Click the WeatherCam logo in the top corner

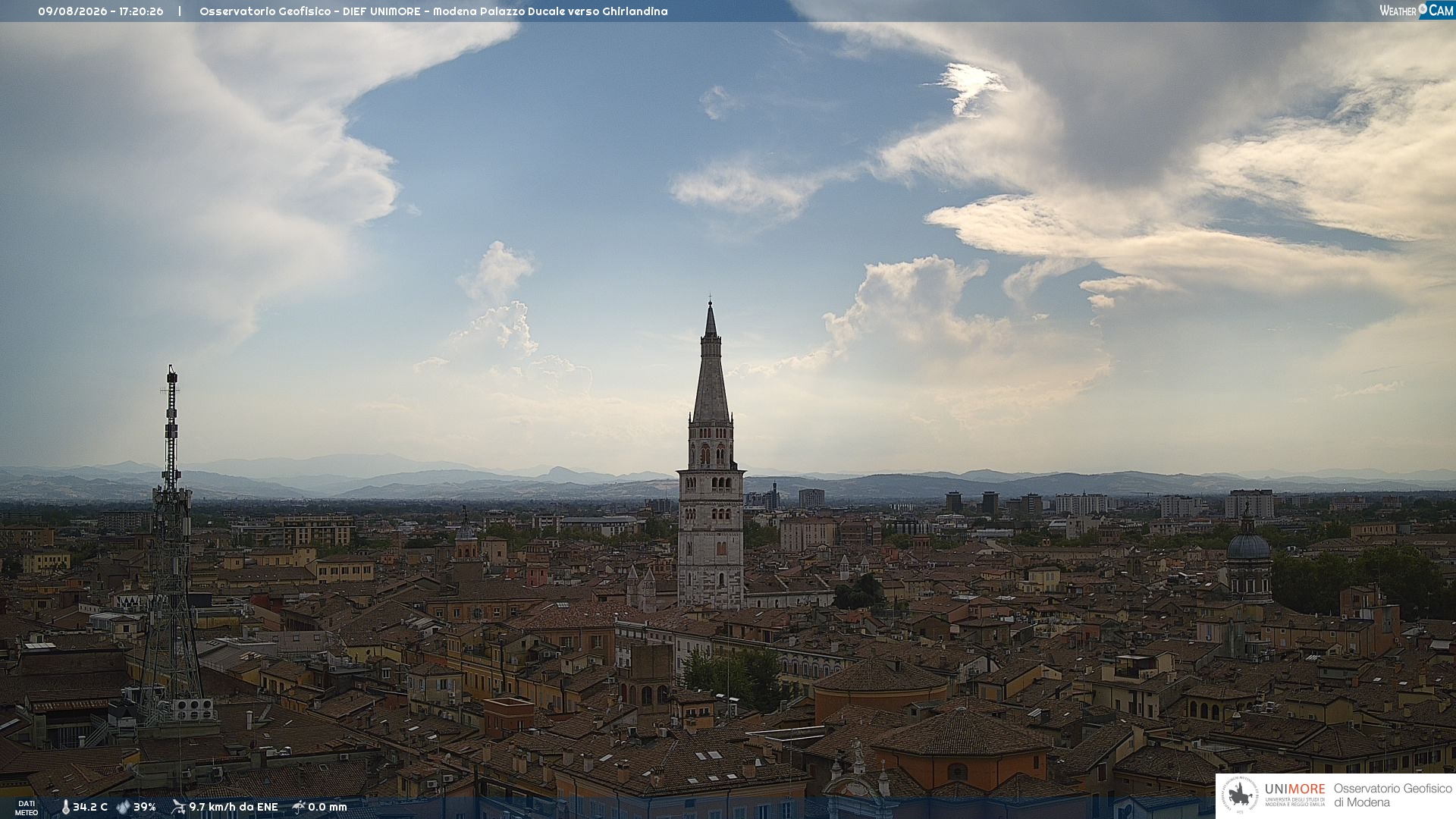point(1417,11)
